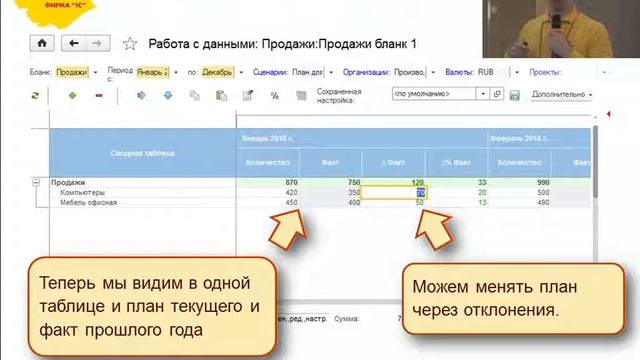Viewport: 640px width, 360px height.
Task: Open the Проекты dropdown arrow
Action: pos(604,72)
